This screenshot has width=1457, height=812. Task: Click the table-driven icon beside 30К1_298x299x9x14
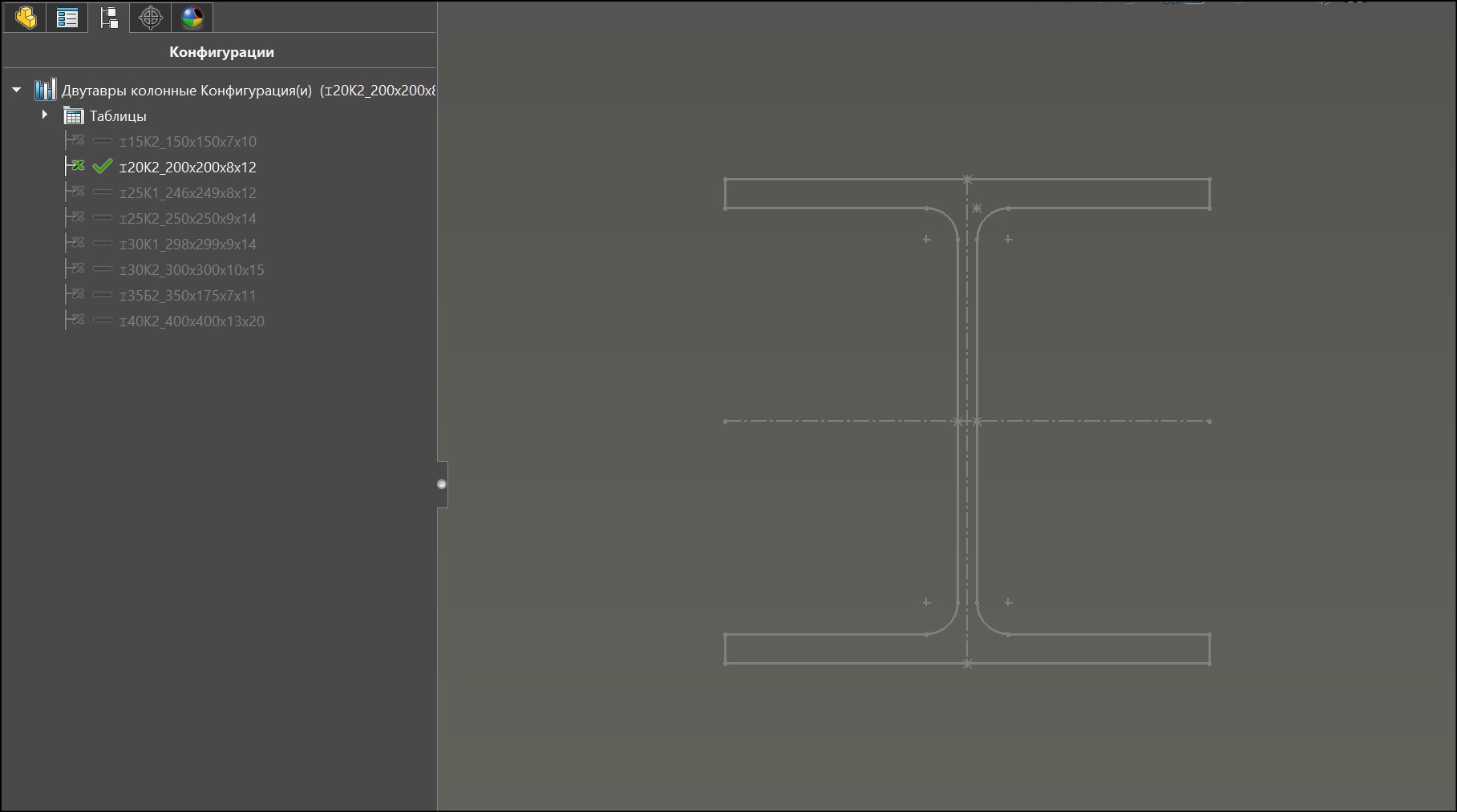[76, 243]
